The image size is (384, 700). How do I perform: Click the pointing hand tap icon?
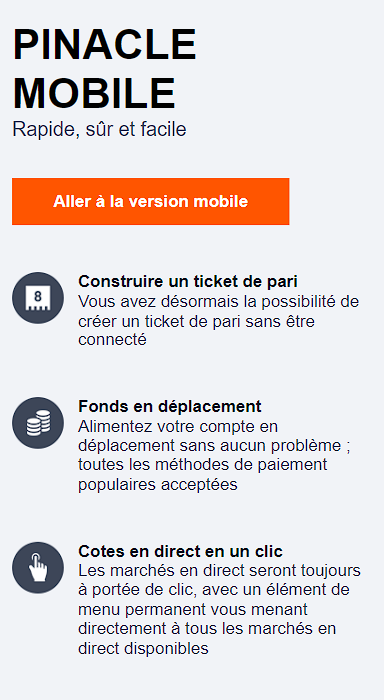(38, 568)
